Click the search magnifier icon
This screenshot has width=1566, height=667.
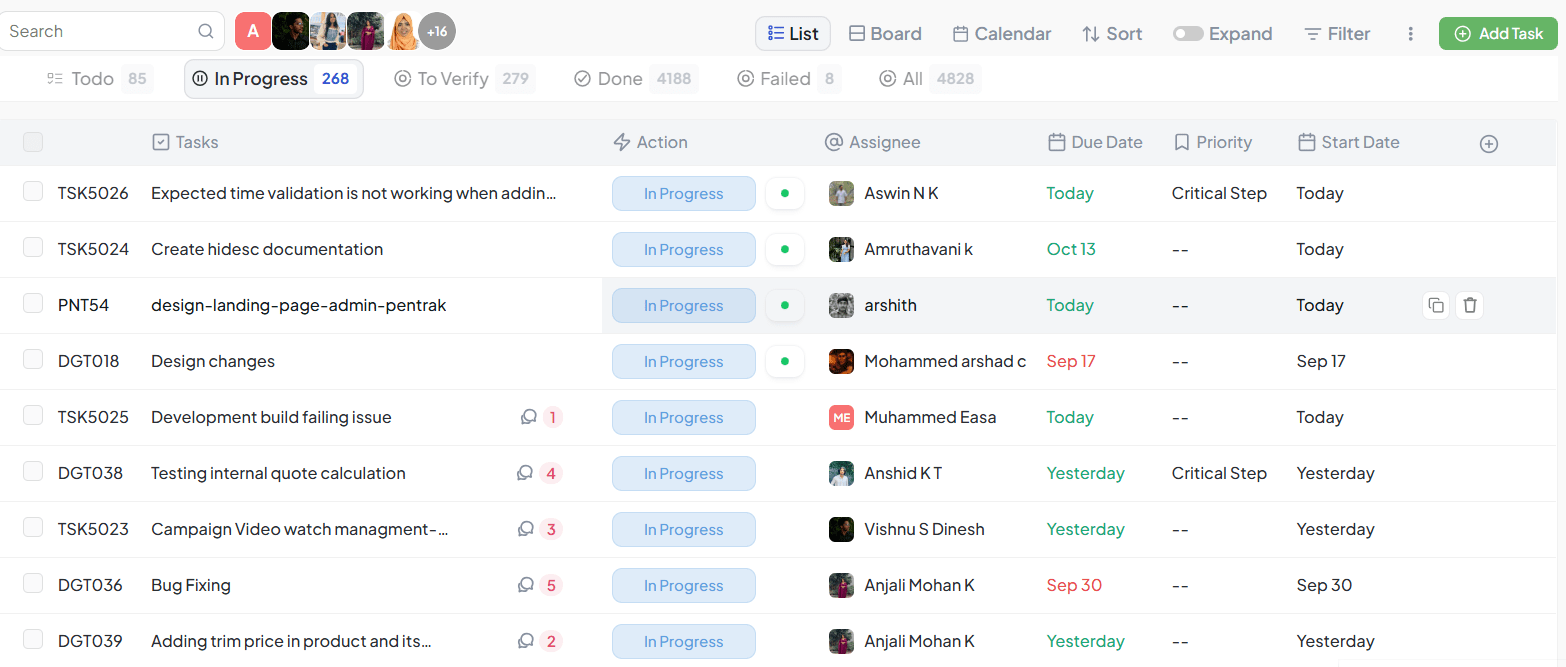(x=206, y=32)
